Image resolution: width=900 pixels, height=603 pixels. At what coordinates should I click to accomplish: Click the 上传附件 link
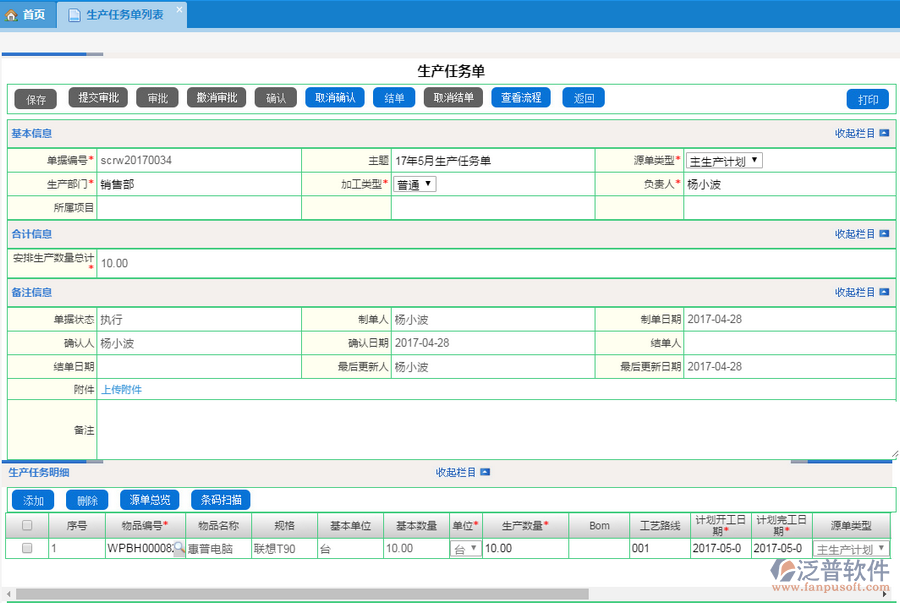(121, 390)
